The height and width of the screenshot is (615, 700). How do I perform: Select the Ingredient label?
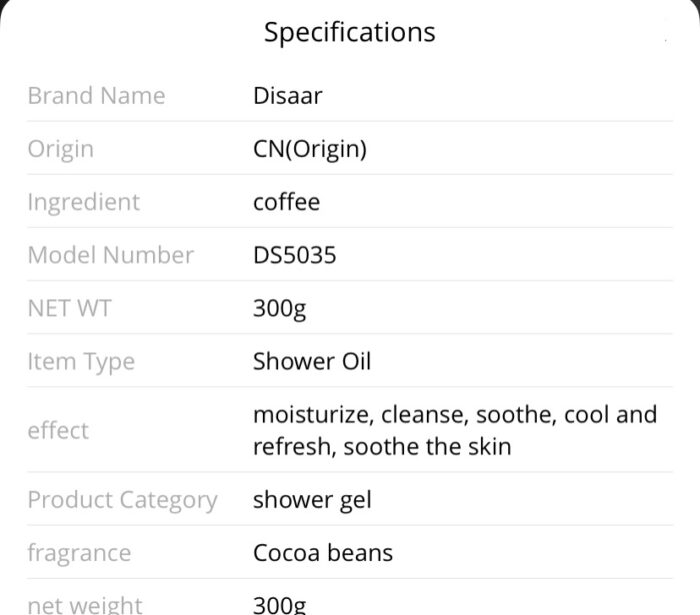(x=83, y=202)
